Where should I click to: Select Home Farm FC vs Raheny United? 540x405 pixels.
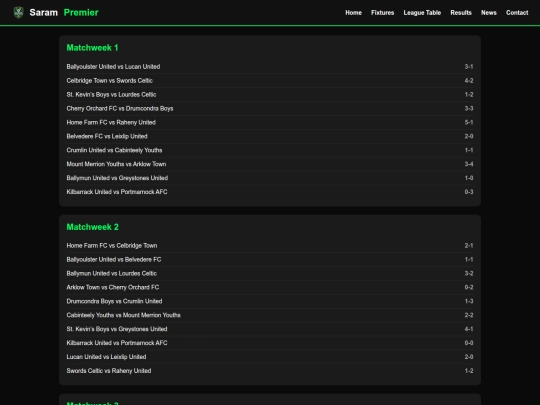pos(270,122)
